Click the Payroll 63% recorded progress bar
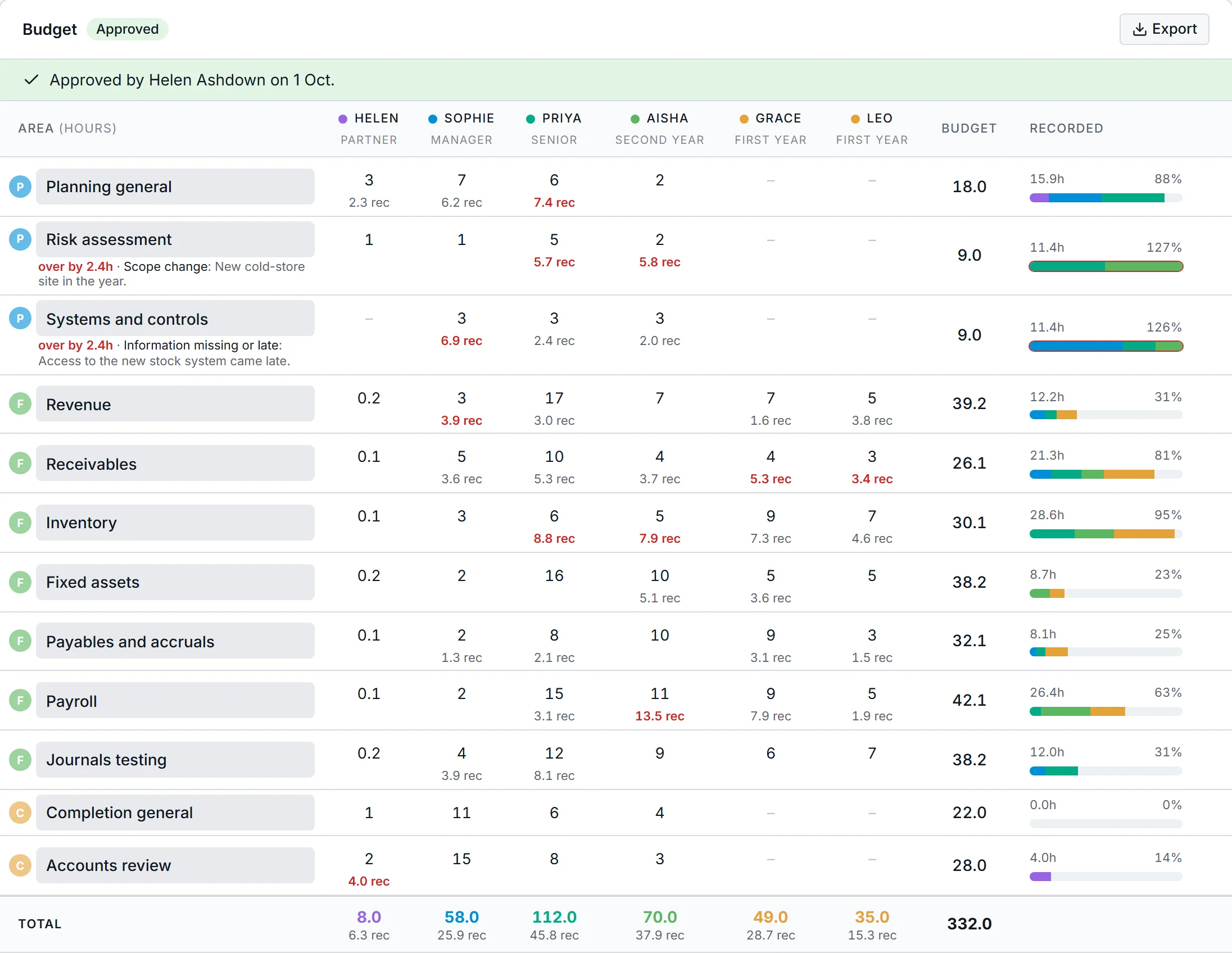This screenshot has height=953, width=1232. coord(1106,711)
